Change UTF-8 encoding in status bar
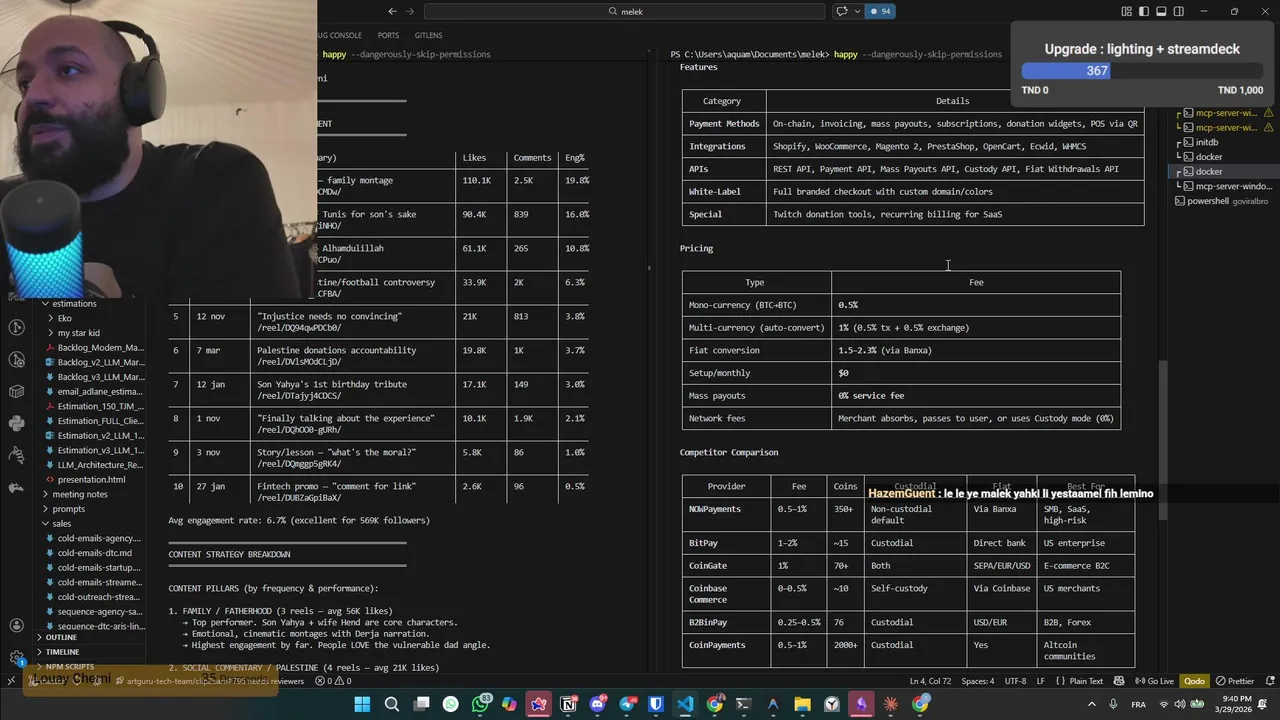The image size is (1280, 720). pos(1015,681)
